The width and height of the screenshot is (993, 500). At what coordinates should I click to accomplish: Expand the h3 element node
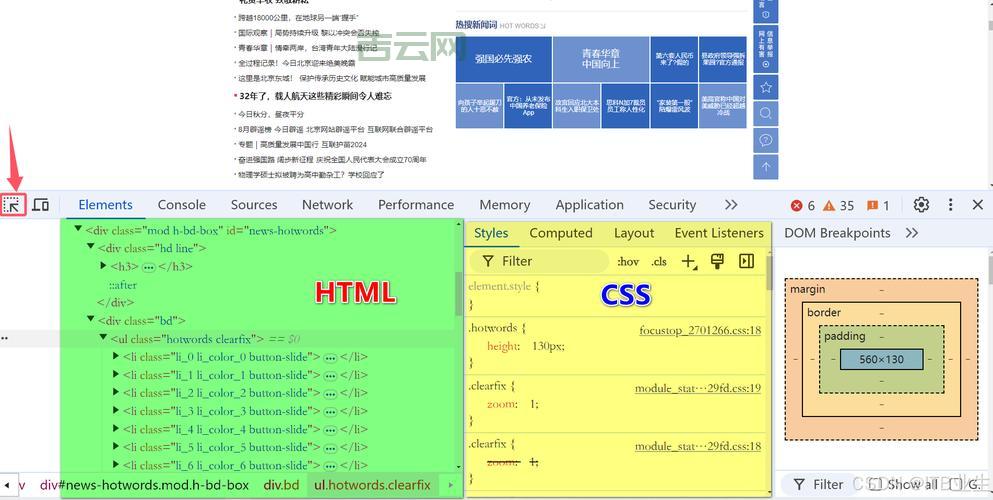[x=103, y=266]
